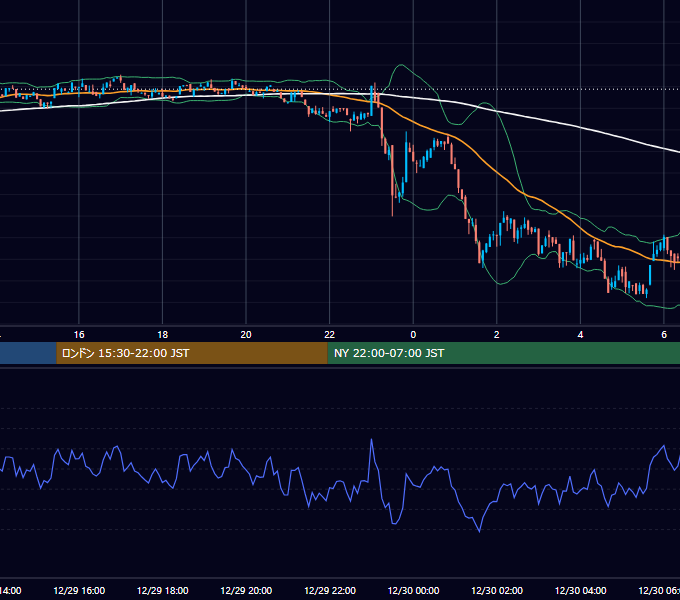Click hour label 2 on upper axis
Viewport: 680px width, 600px height.
[x=497, y=335]
